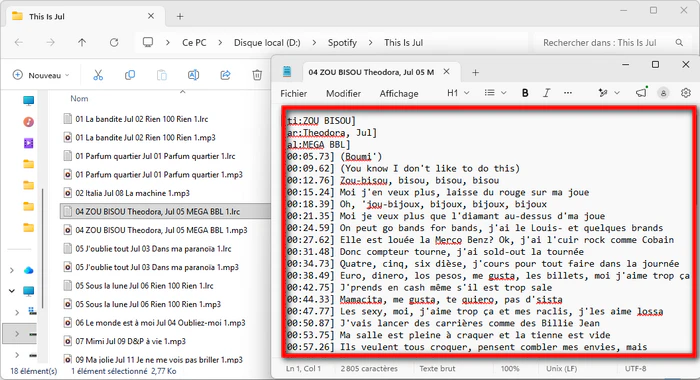Click This Is Jul in address breadcrumb

[404, 43]
